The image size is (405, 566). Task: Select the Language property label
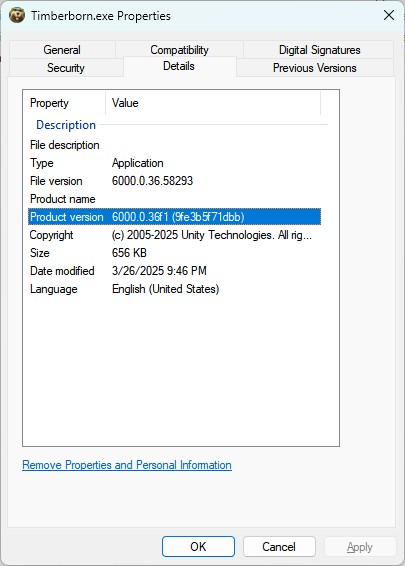tap(53, 289)
